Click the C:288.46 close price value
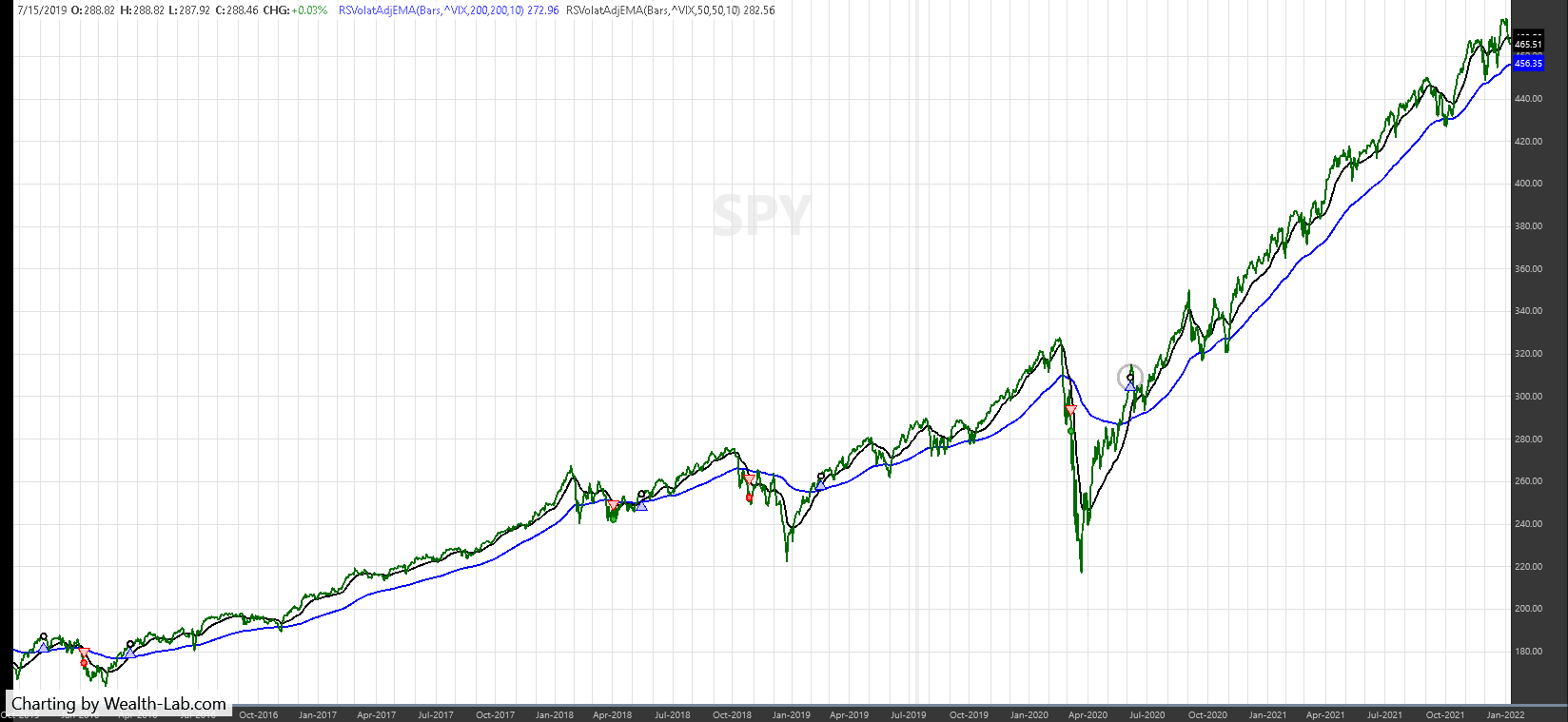1568x722 pixels. tap(235, 10)
